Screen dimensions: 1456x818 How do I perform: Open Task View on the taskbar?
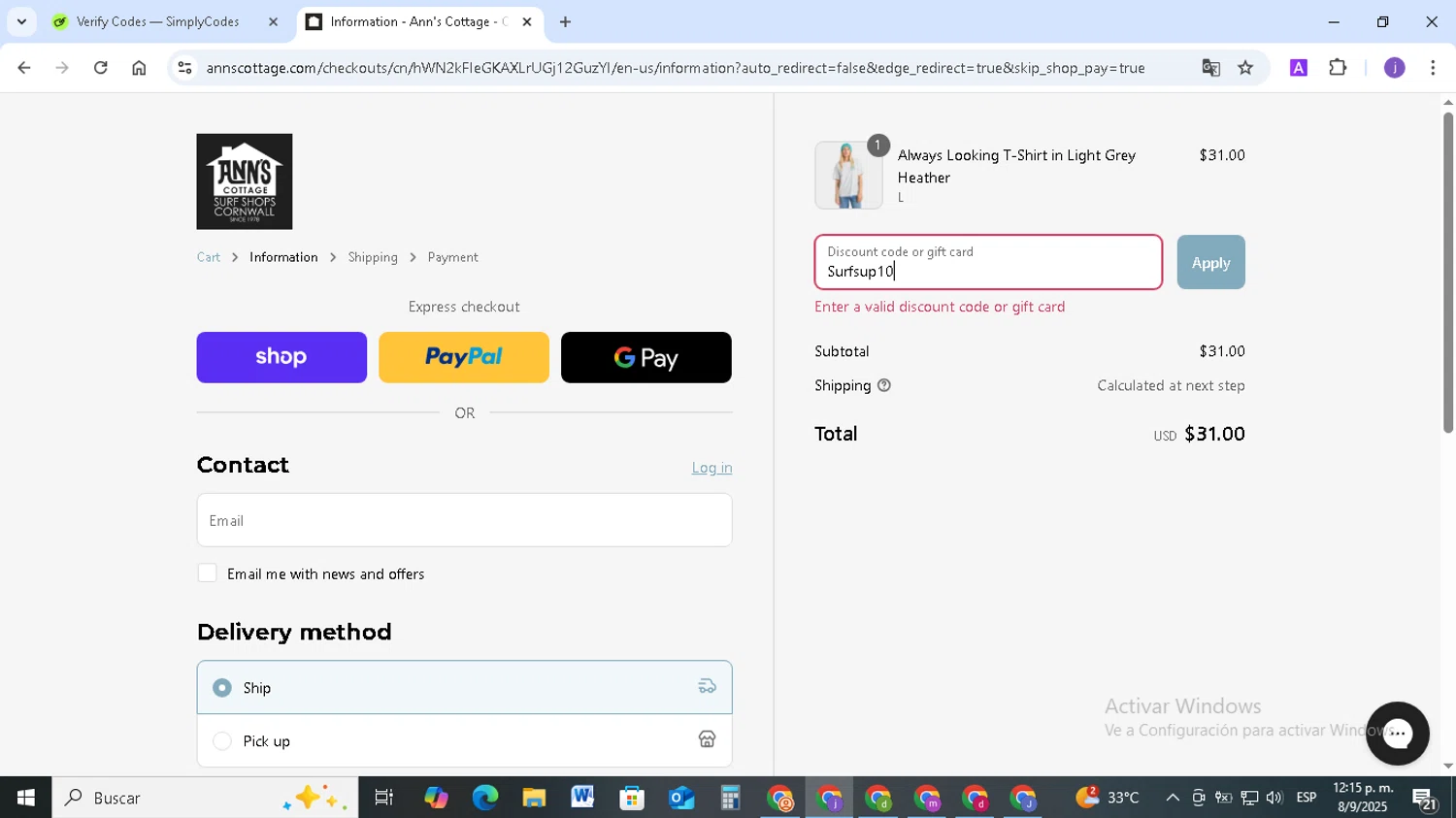click(x=384, y=798)
